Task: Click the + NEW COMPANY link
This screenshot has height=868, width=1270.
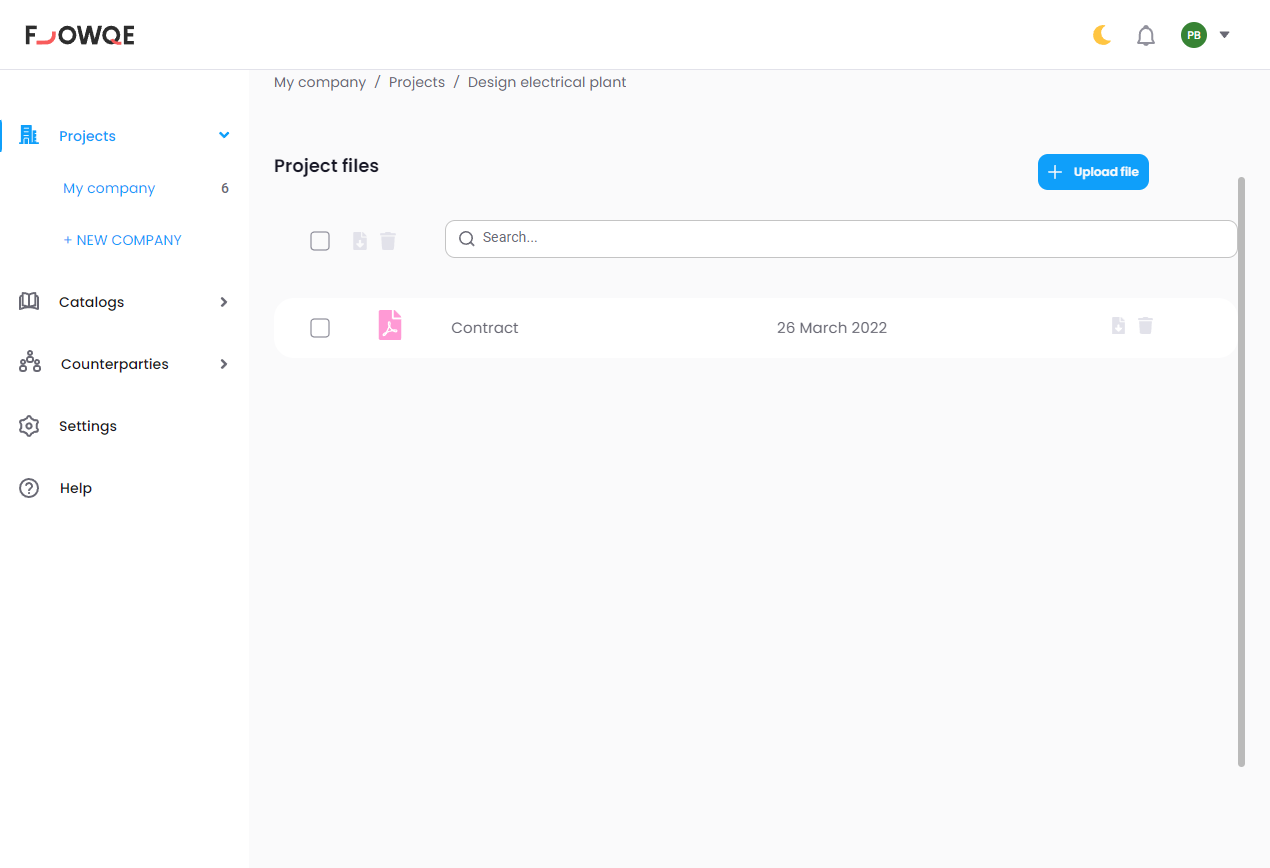Action: tap(122, 240)
